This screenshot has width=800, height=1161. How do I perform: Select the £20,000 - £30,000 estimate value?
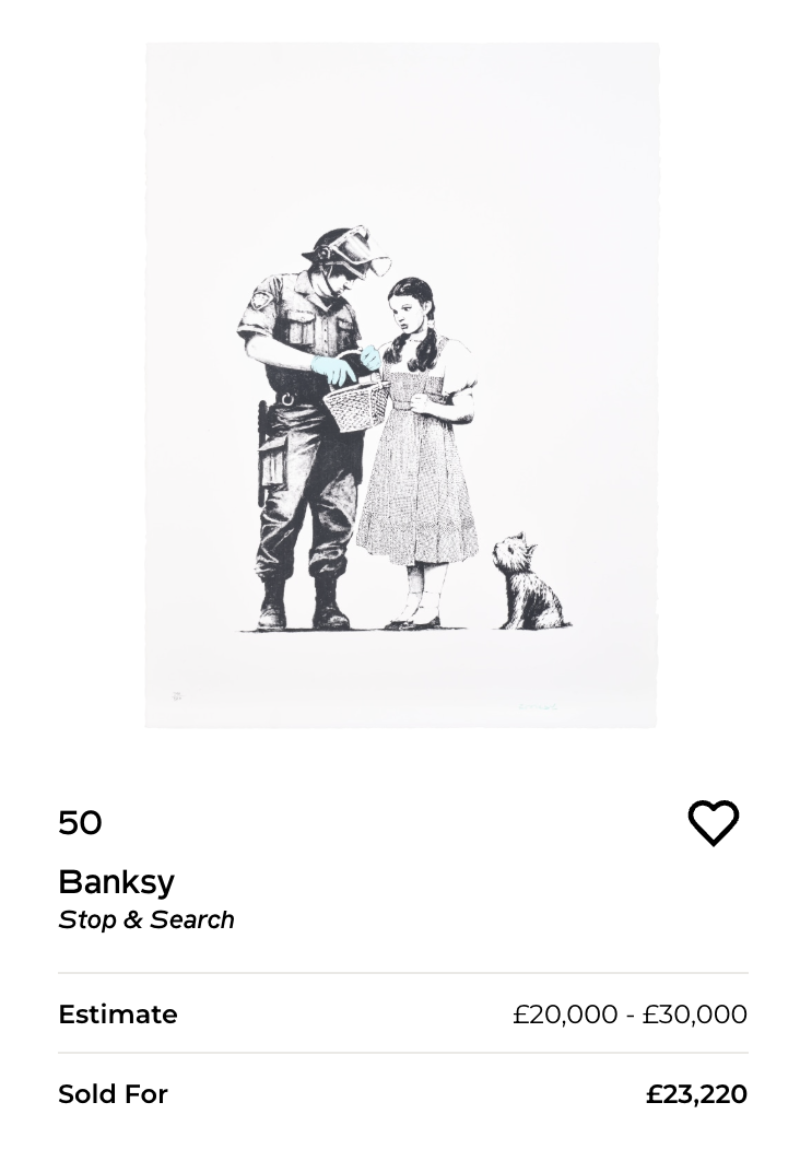pyautogui.click(x=630, y=1014)
